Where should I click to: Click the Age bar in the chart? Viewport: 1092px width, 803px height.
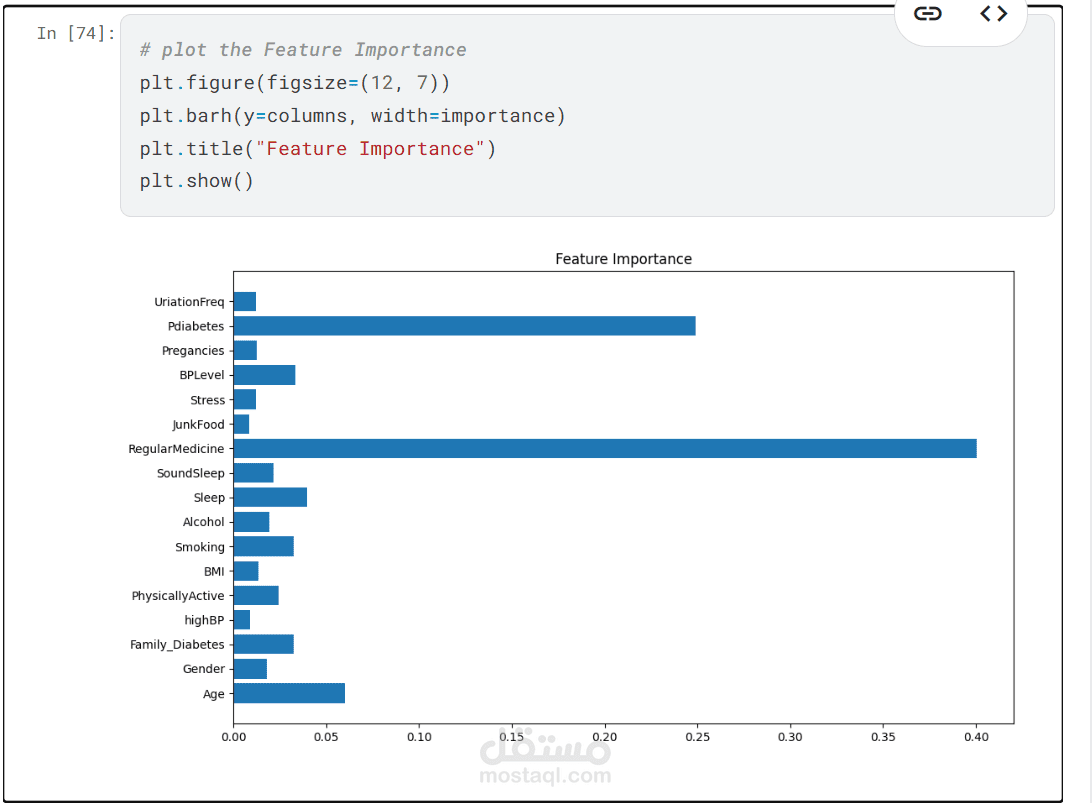click(x=289, y=694)
